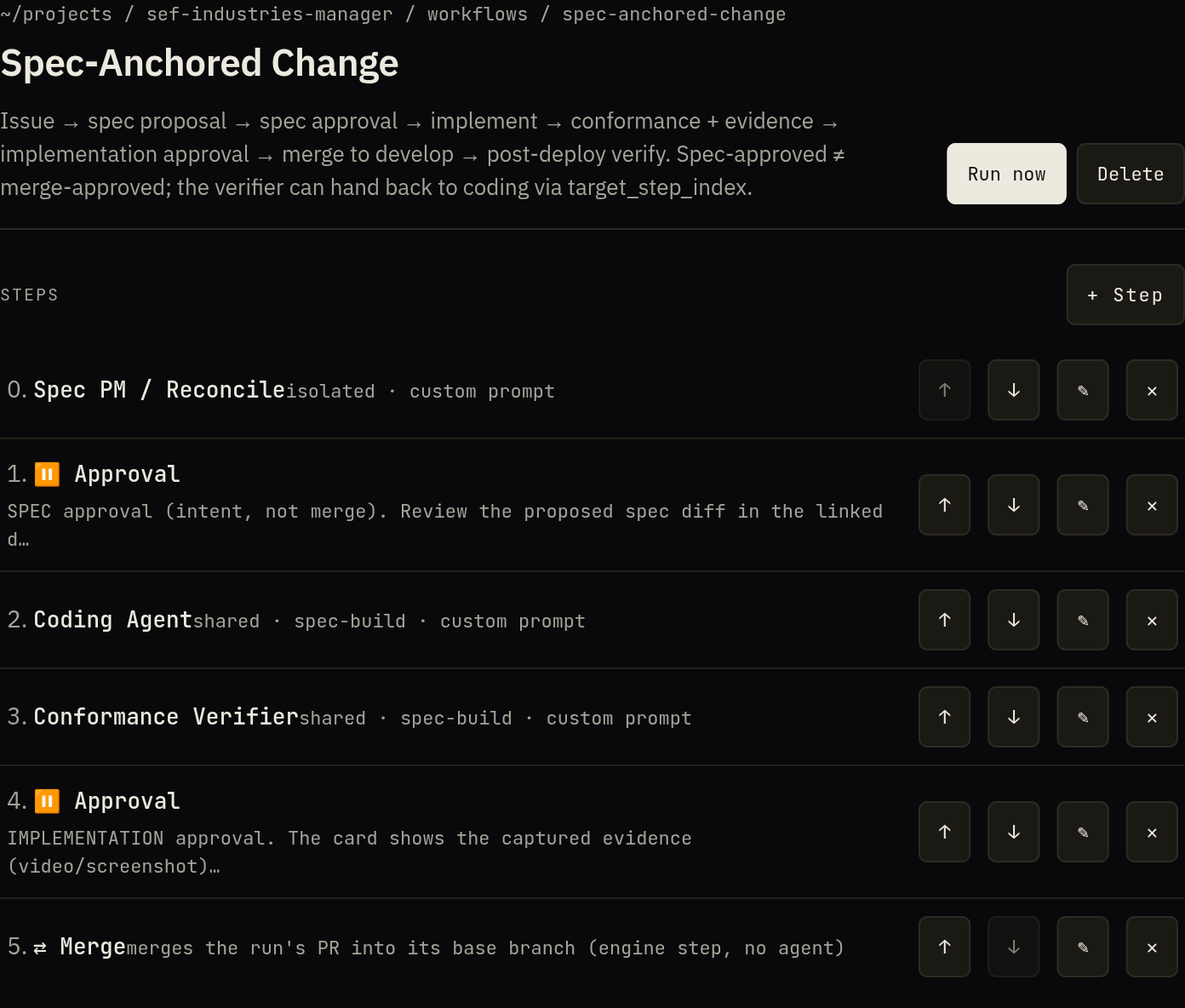Click the STEPS section label

coord(29,295)
